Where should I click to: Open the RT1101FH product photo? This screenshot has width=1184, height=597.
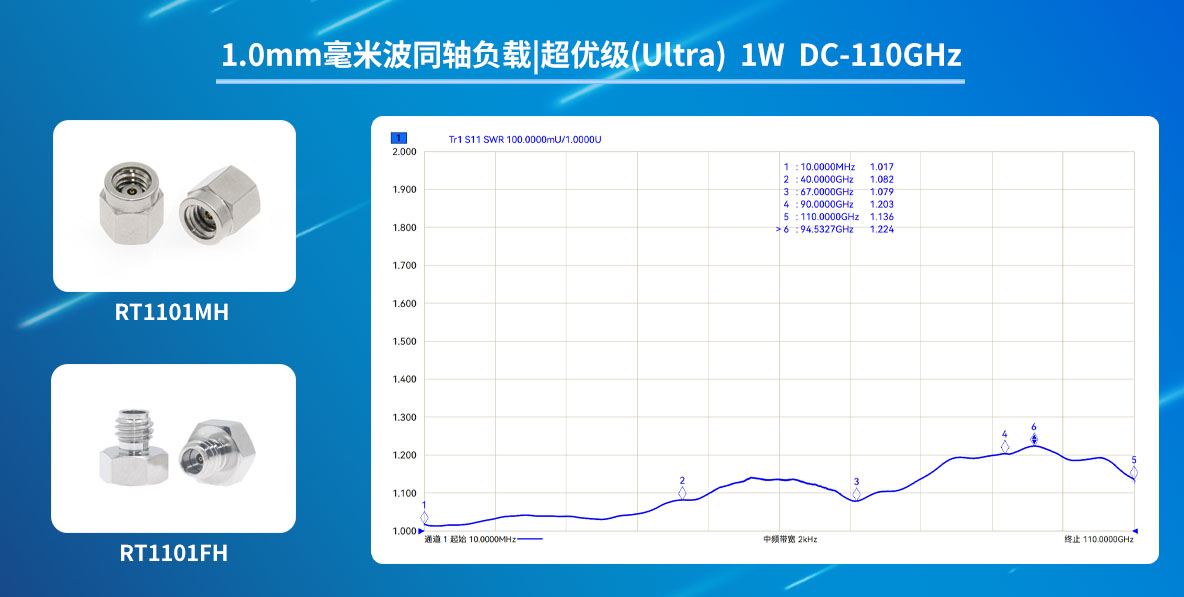(174, 448)
